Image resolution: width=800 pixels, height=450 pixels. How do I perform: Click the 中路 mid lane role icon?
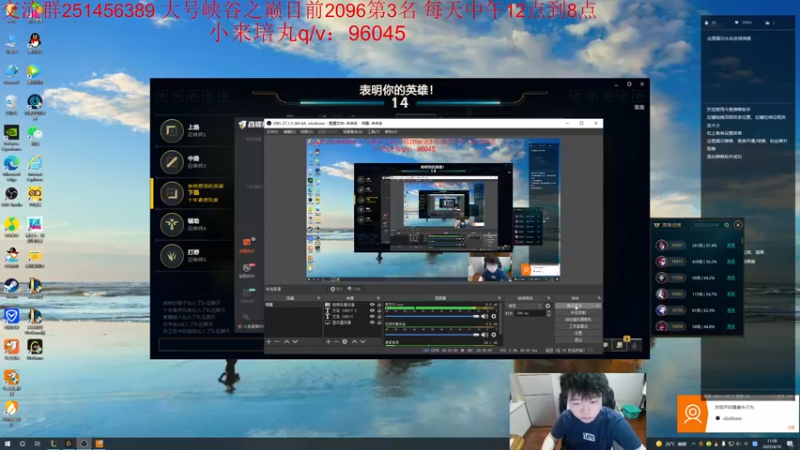coord(171,162)
